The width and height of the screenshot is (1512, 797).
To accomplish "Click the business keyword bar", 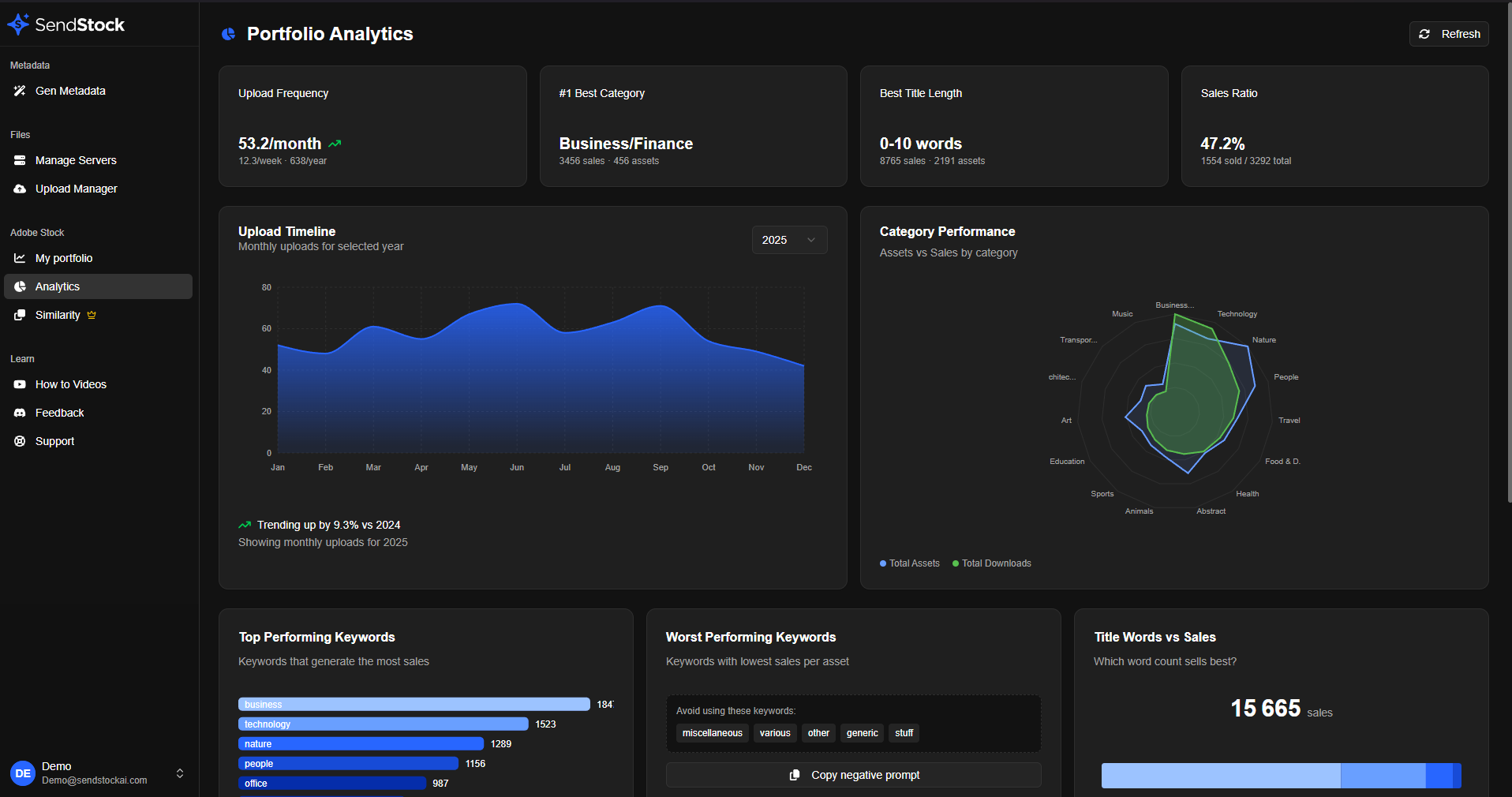I will [x=414, y=704].
